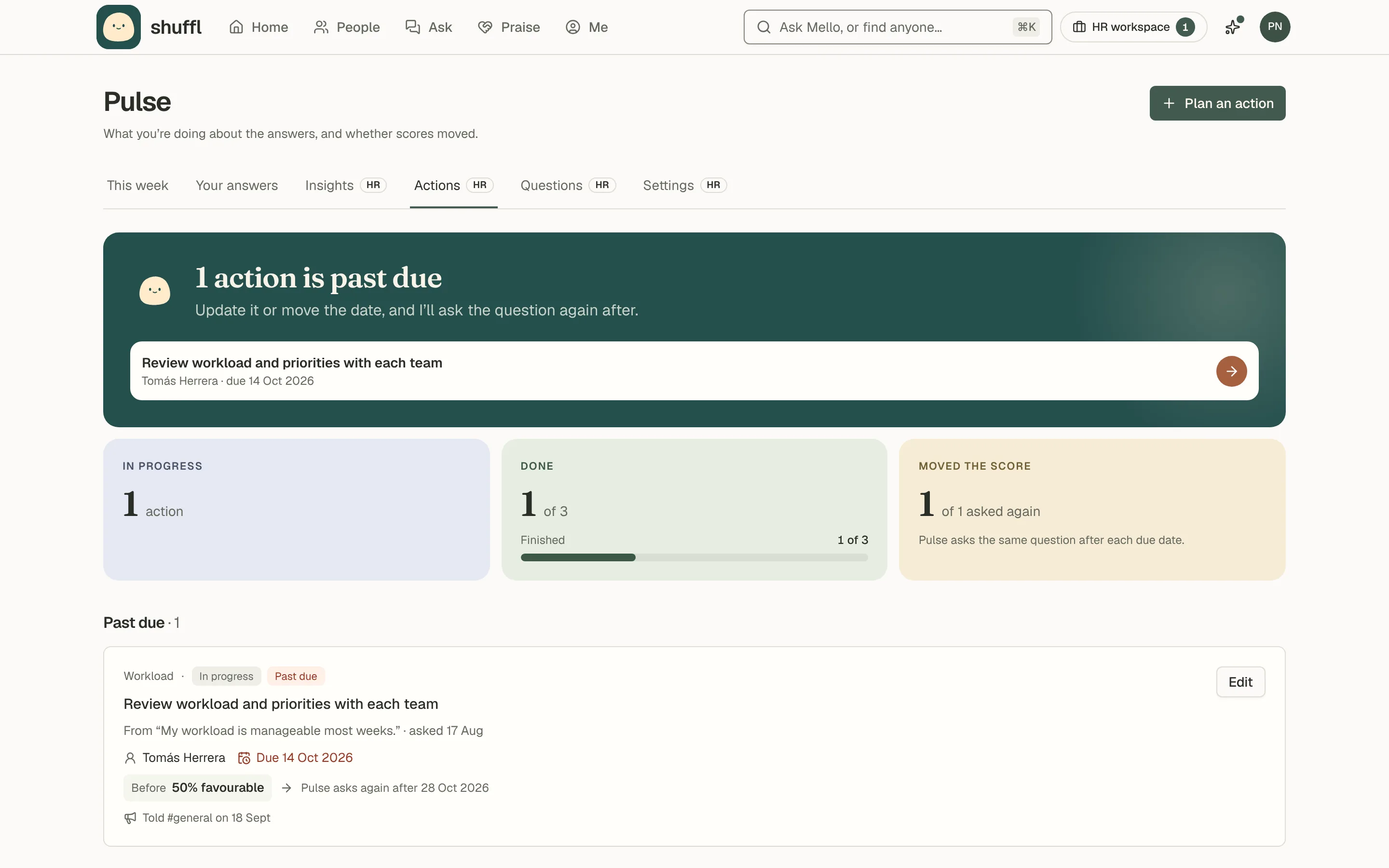1389x868 pixels.
Task: Go to the People section
Action: [347, 27]
